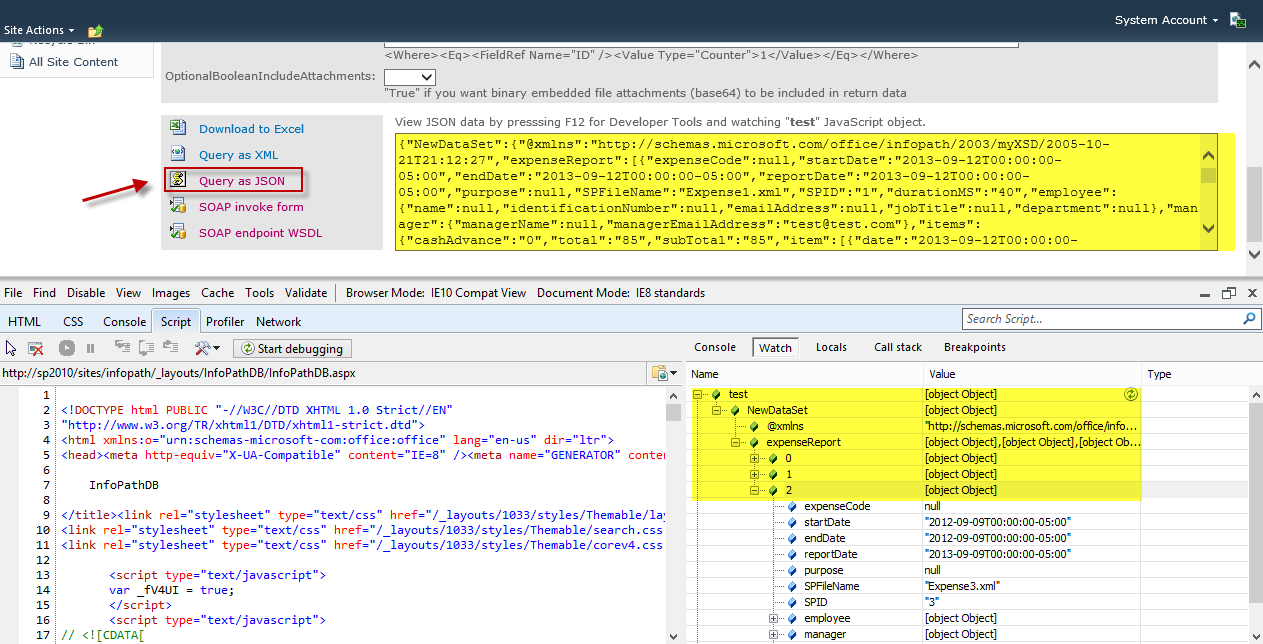
Task: Collapse the NewDataSet node
Action: [x=716, y=410]
